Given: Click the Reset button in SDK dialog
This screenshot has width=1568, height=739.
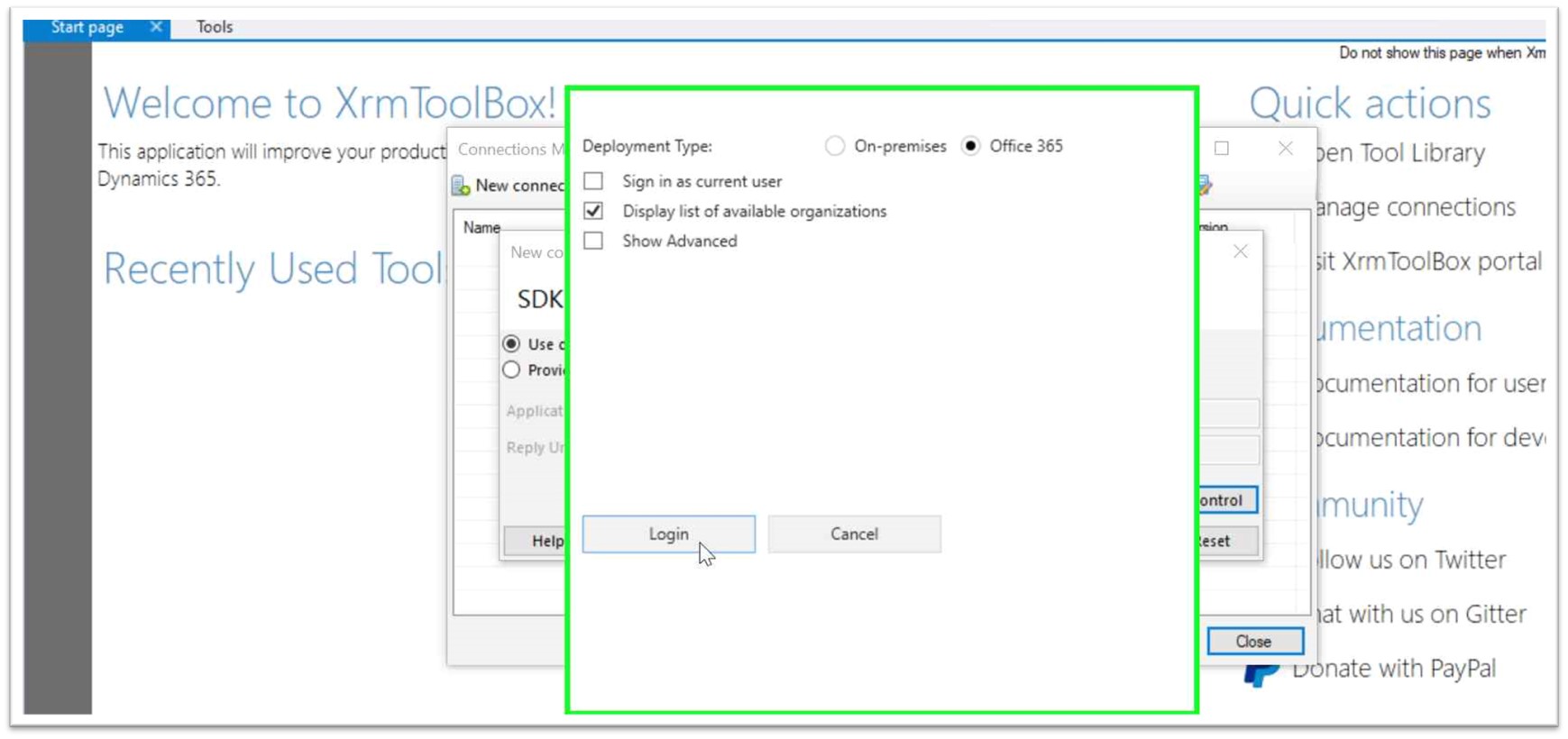Looking at the screenshot, I should 1227,541.
